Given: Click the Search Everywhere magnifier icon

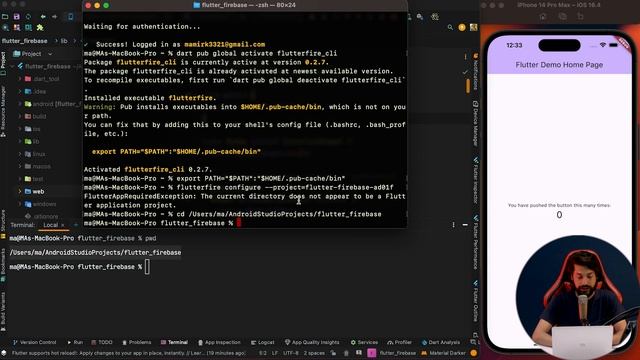Looking at the screenshot, I should coord(450,27).
